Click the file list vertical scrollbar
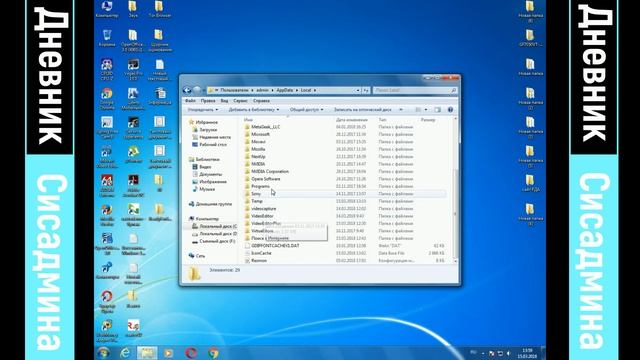This screenshot has height=360, width=640. click(456, 190)
